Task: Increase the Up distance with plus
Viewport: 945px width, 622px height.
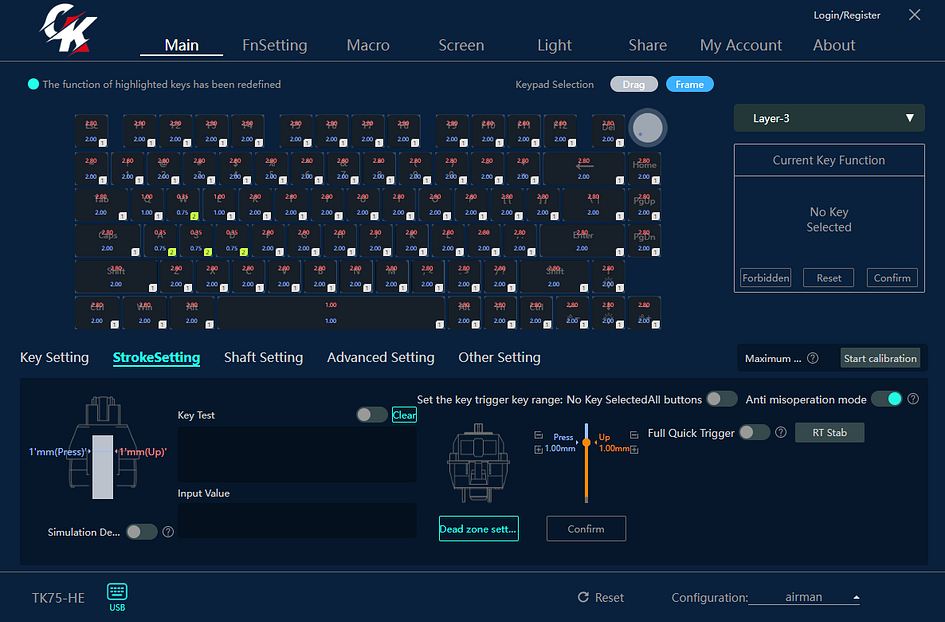Action: [634, 449]
